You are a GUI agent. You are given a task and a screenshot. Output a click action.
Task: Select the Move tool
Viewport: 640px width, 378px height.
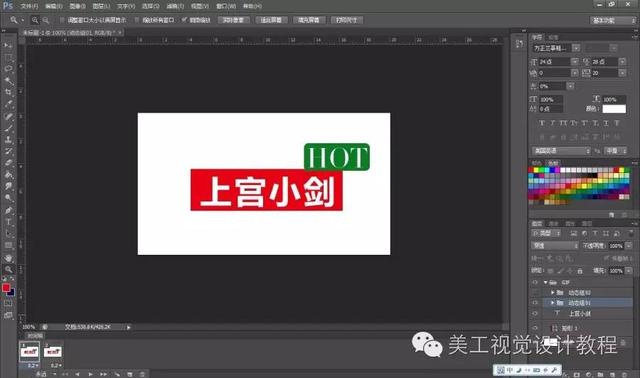(x=8, y=45)
